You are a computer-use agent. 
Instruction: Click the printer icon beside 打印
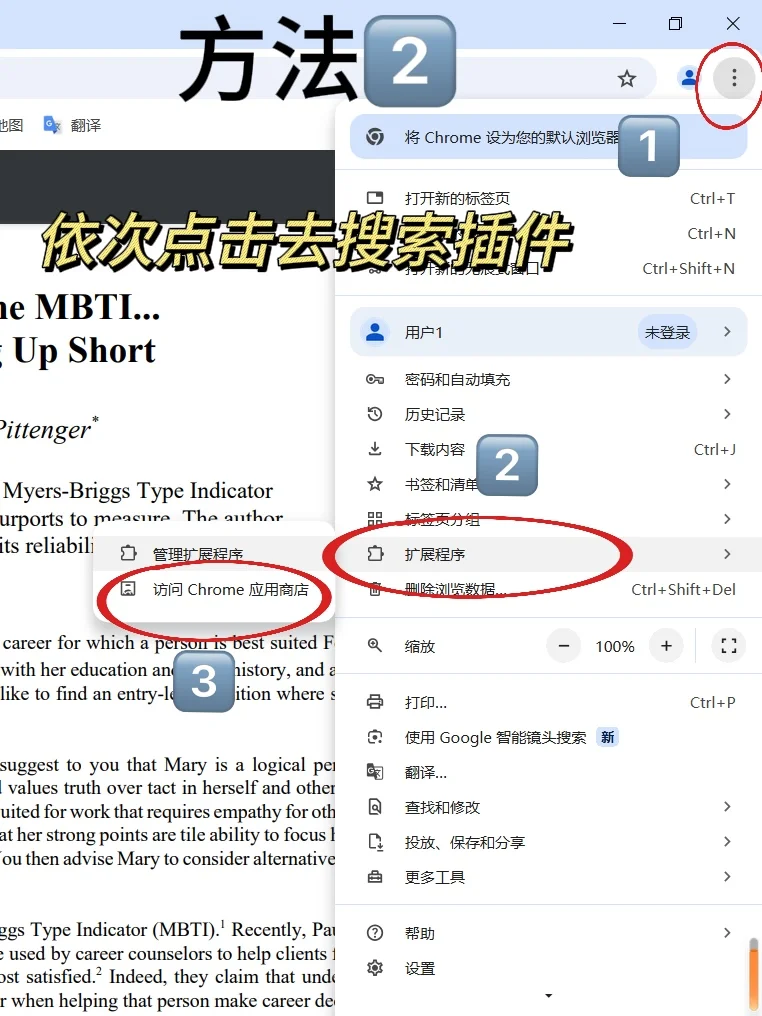(375, 702)
